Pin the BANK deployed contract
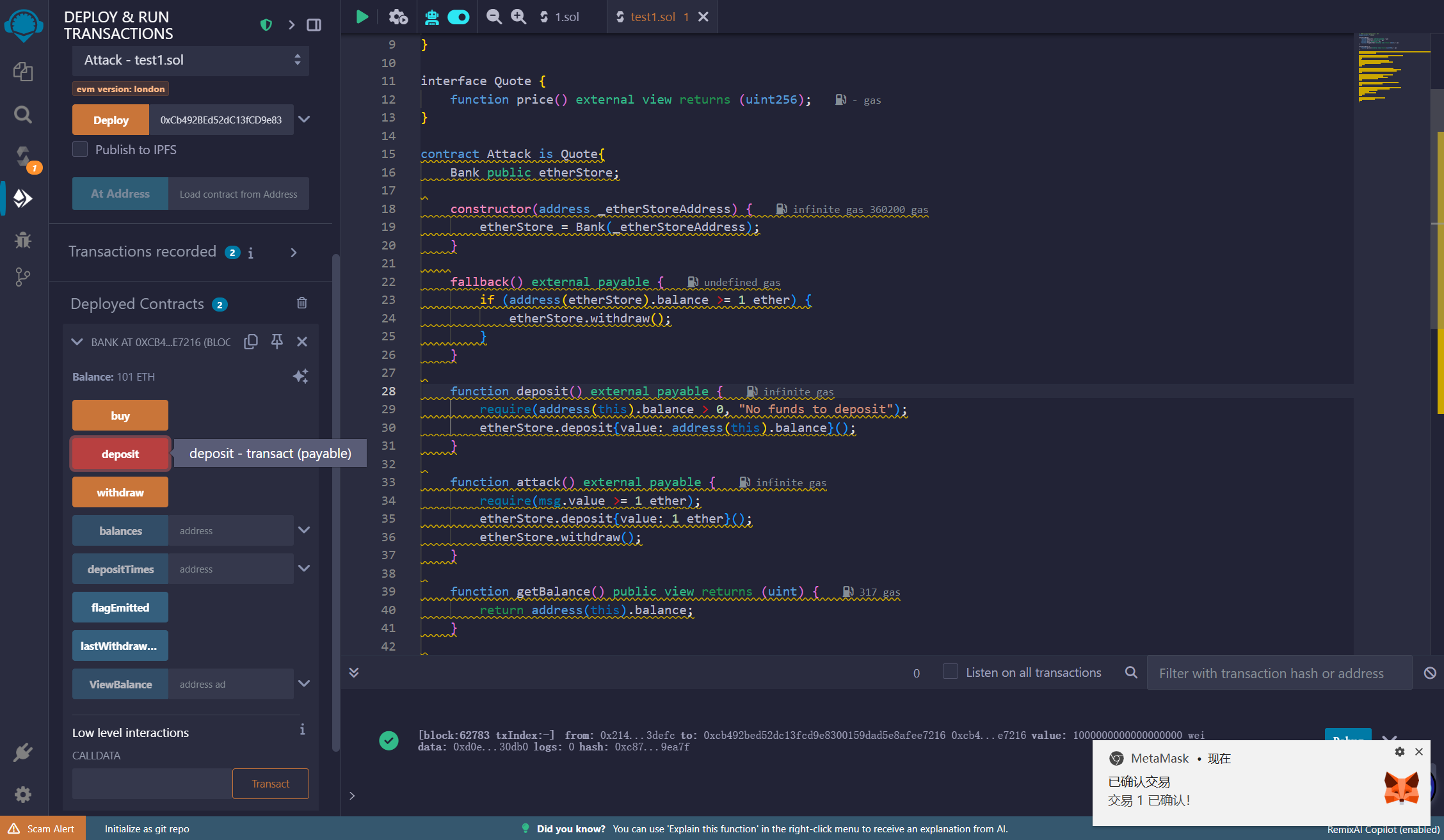This screenshot has width=1444, height=840. click(277, 342)
